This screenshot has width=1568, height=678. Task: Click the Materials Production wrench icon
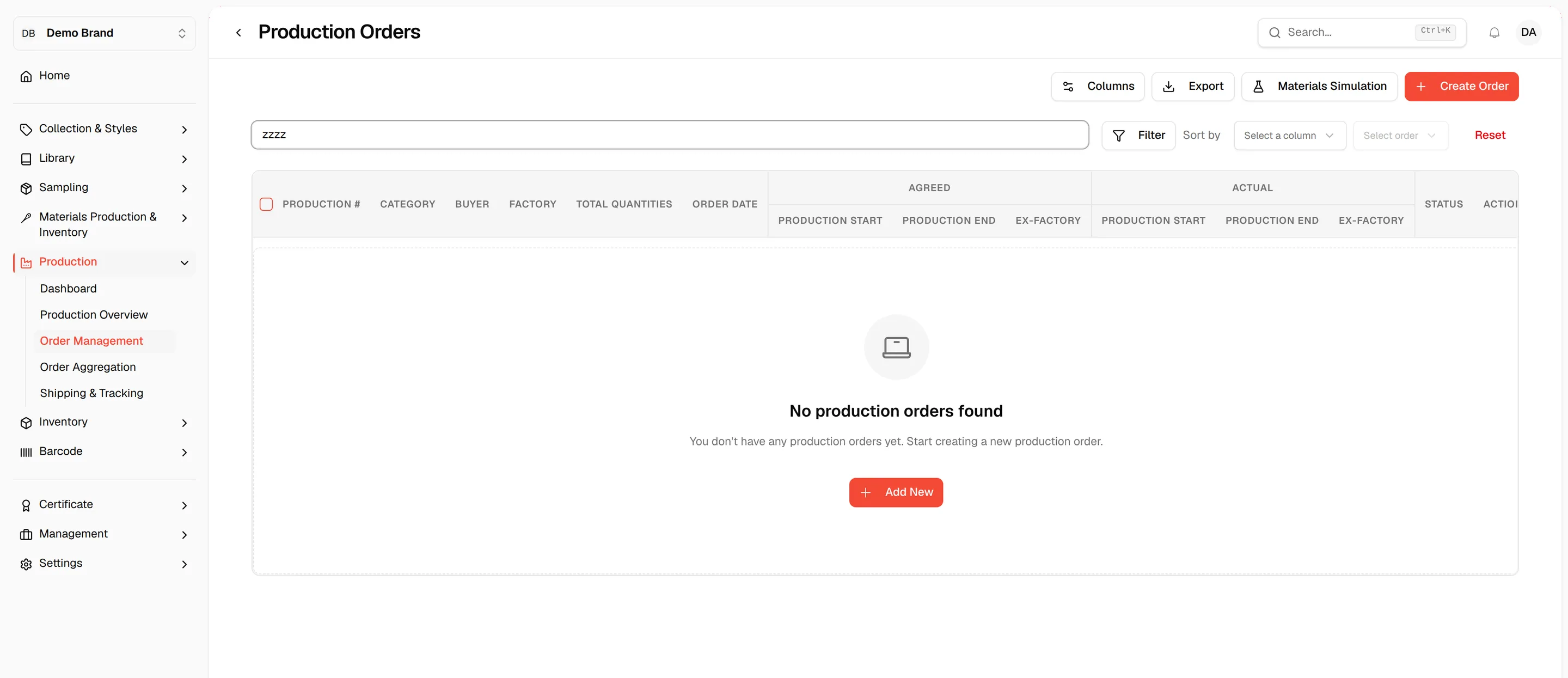click(x=26, y=218)
